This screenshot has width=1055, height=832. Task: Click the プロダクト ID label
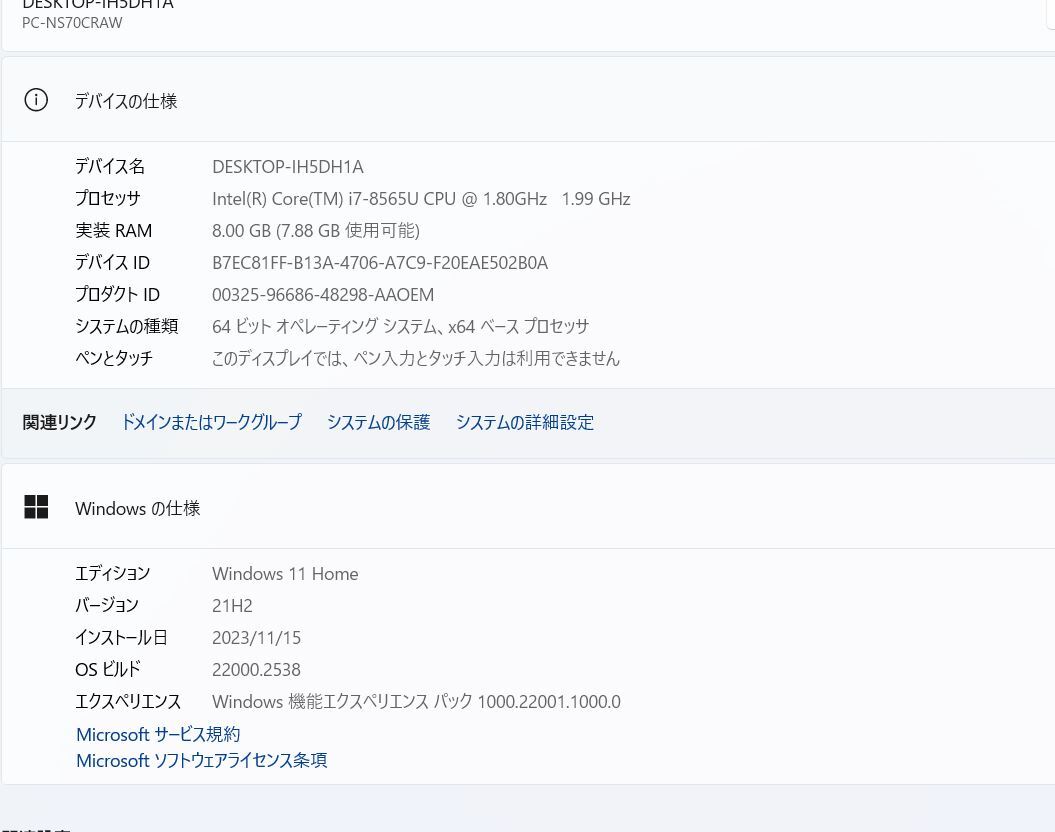pos(117,295)
